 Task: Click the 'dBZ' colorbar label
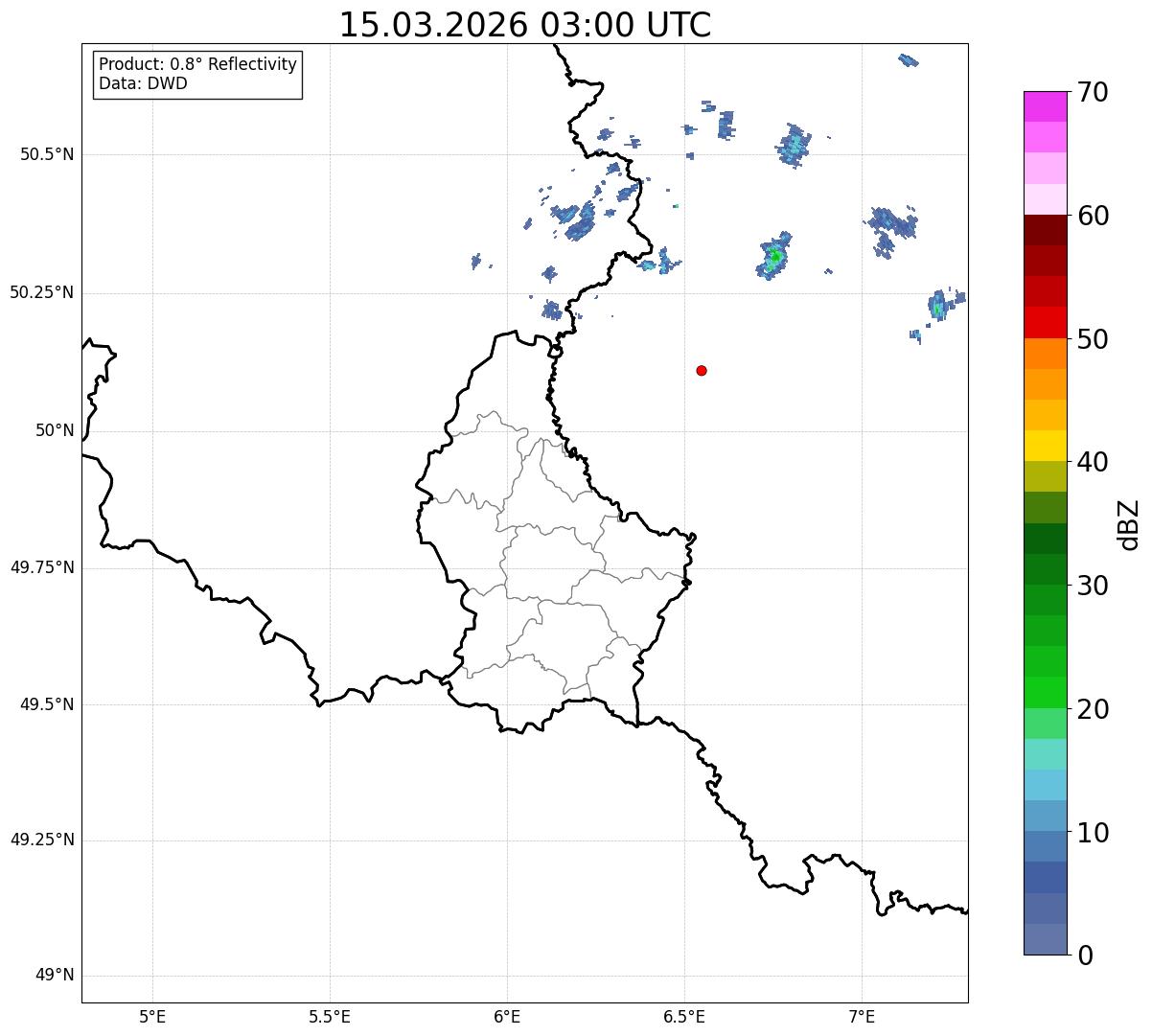click(x=1129, y=524)
